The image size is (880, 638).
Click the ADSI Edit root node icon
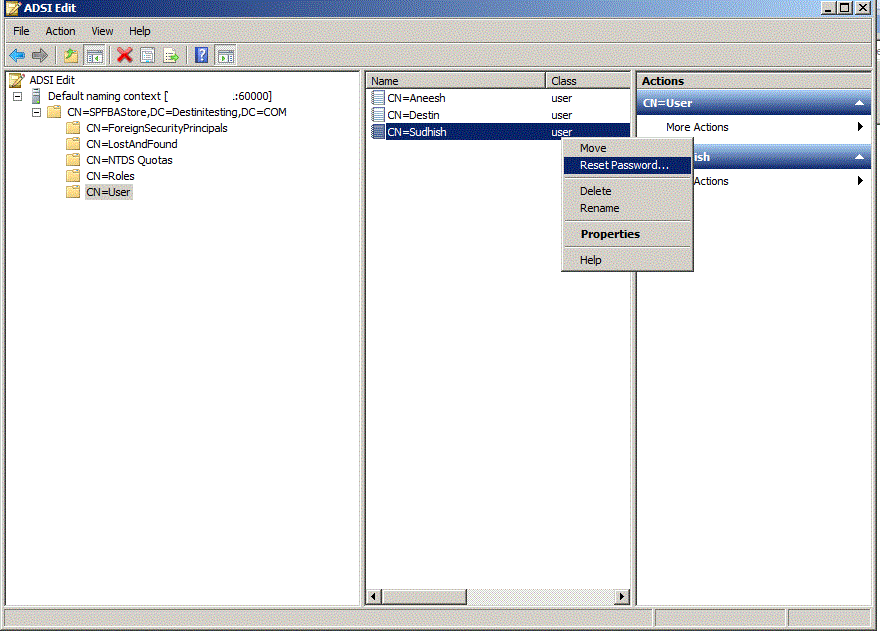click(17, 80)
